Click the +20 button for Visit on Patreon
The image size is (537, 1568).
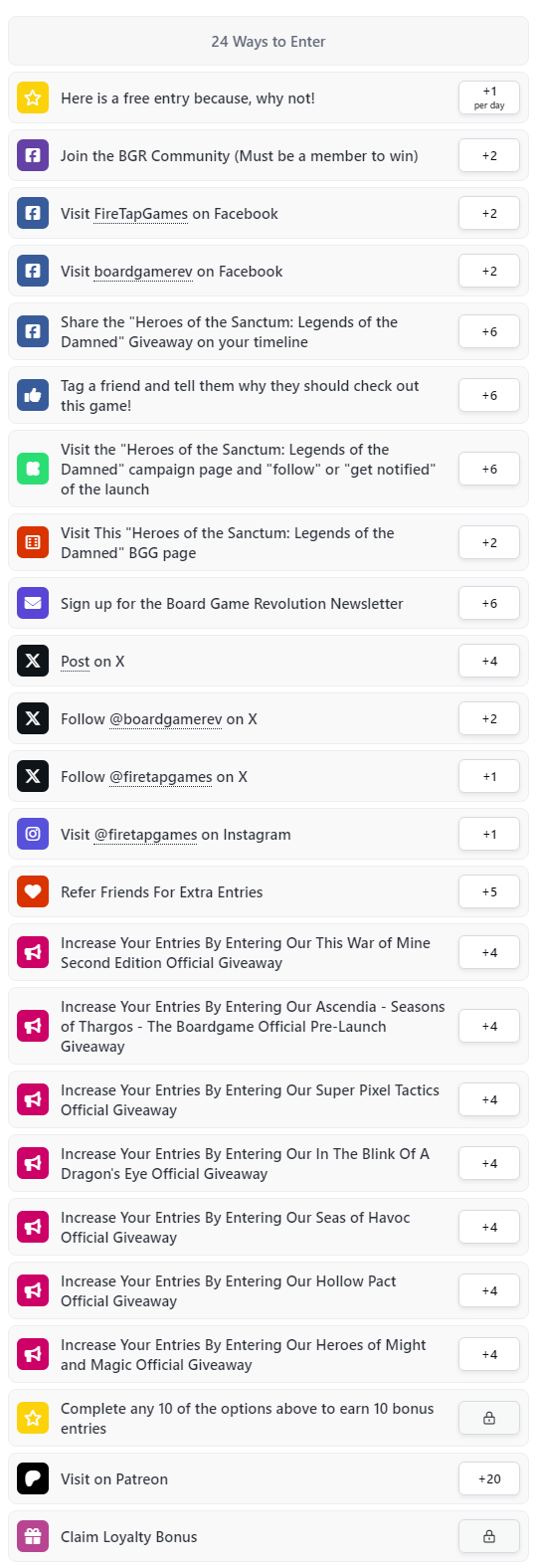[489, 1478]
